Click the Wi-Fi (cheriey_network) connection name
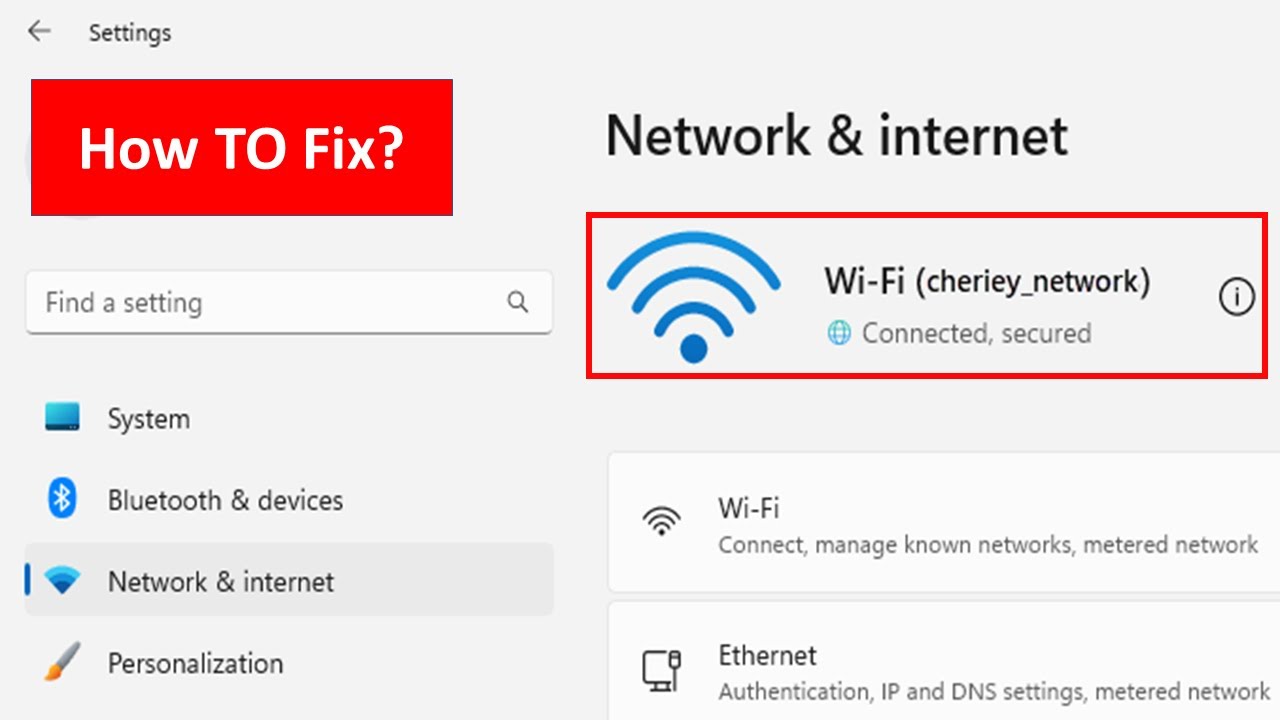 pos(987,281)
